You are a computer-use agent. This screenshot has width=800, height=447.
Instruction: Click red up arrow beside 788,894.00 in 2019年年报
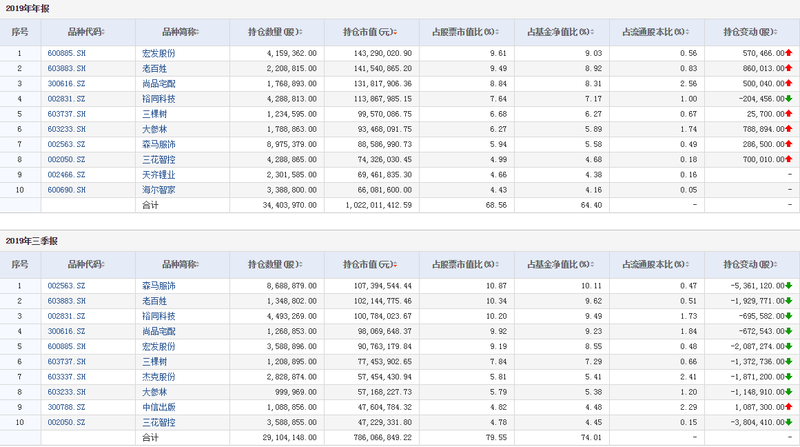(789, 129)
